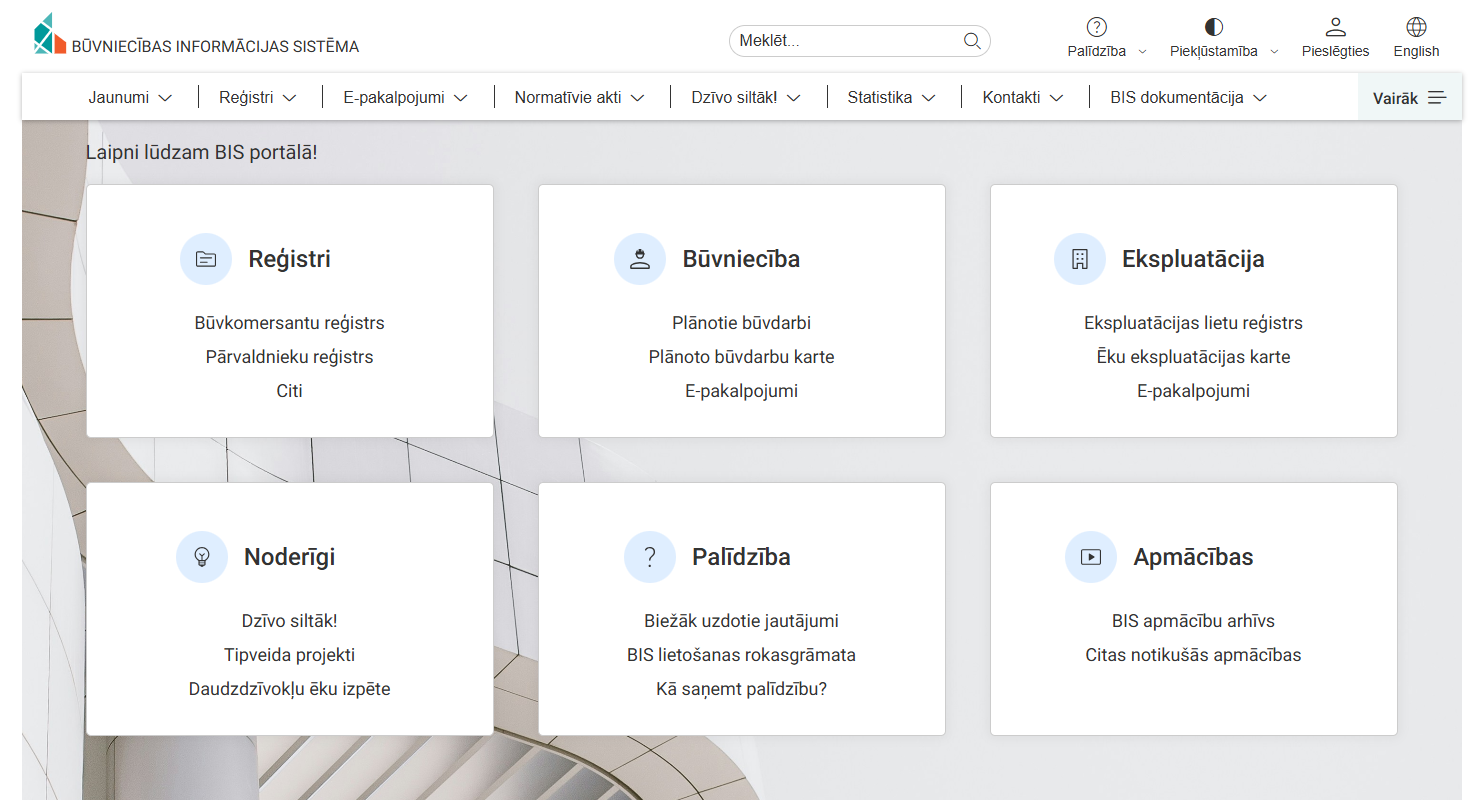Click into the Meklēt search field
The width and height of the screenshot is (1483, 809).
pyautogui.click(x=845, y=41)
